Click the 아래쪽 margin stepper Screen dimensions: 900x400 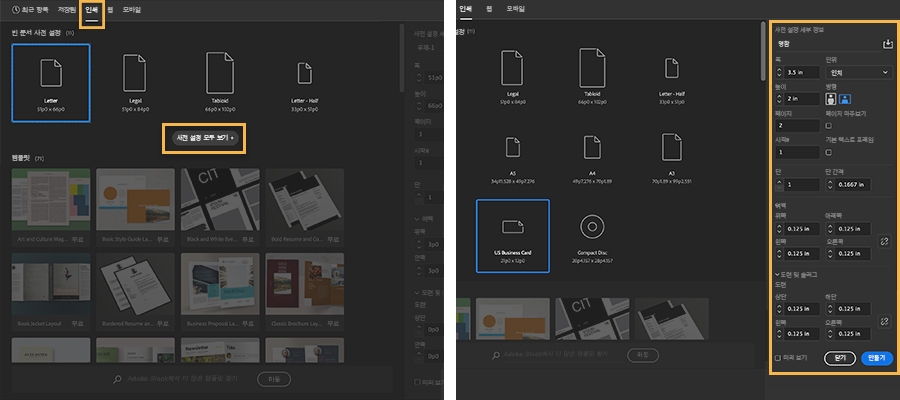coord(829,229)
